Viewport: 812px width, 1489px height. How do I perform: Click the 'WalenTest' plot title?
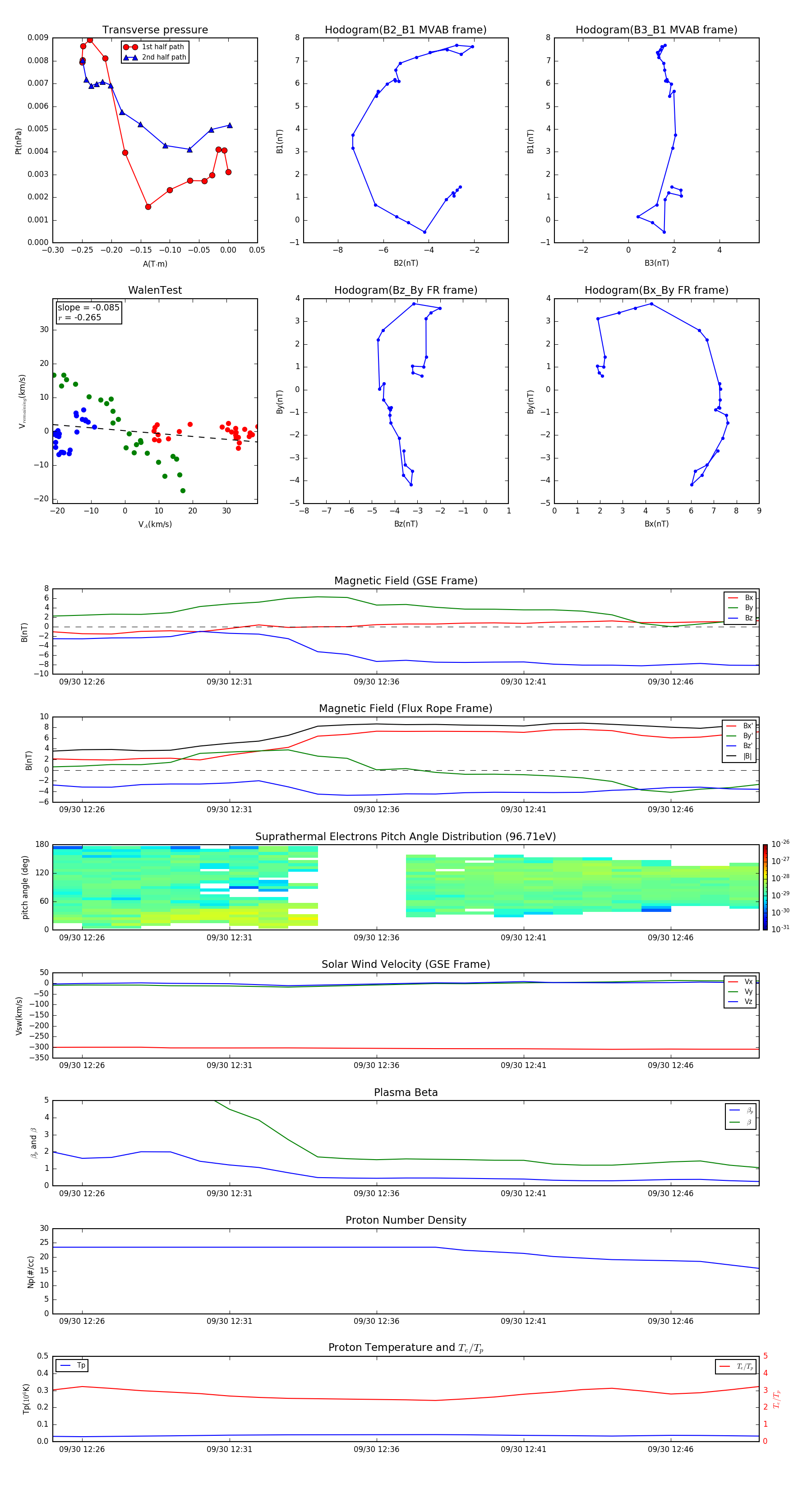click(155, 290)
